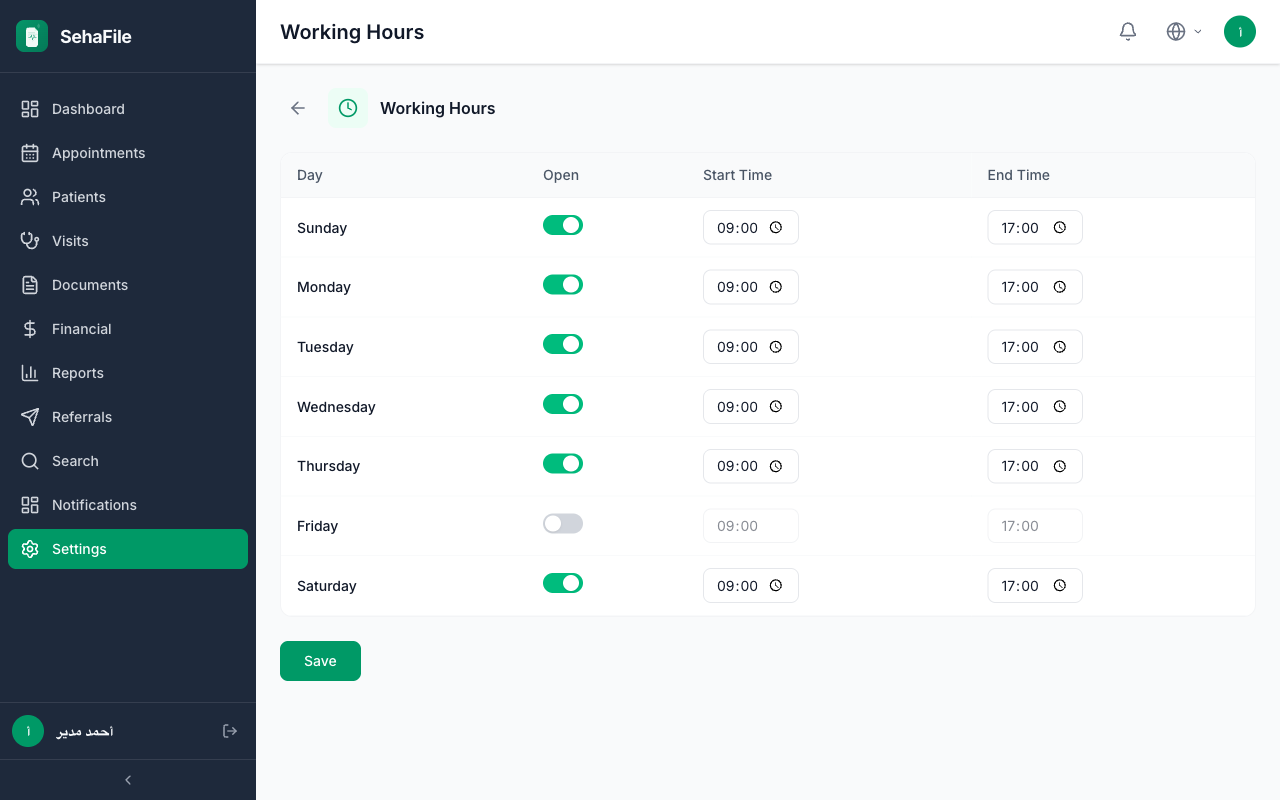Open the Saturday start time clock picker
The height and width of the screenshot is (800, 1280).
[x=776, y=586]
